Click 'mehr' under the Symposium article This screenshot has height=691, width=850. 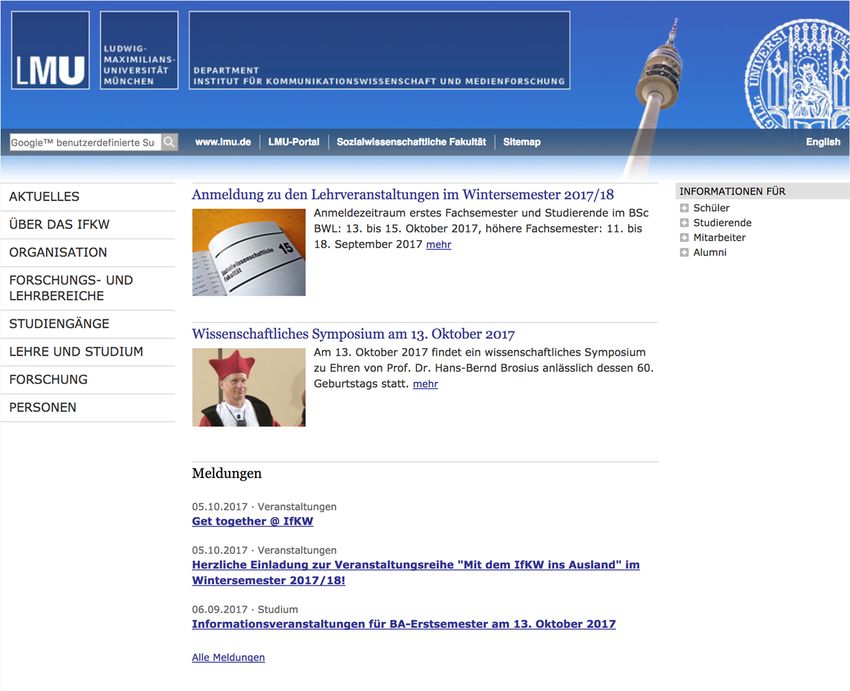pos(425,384)
